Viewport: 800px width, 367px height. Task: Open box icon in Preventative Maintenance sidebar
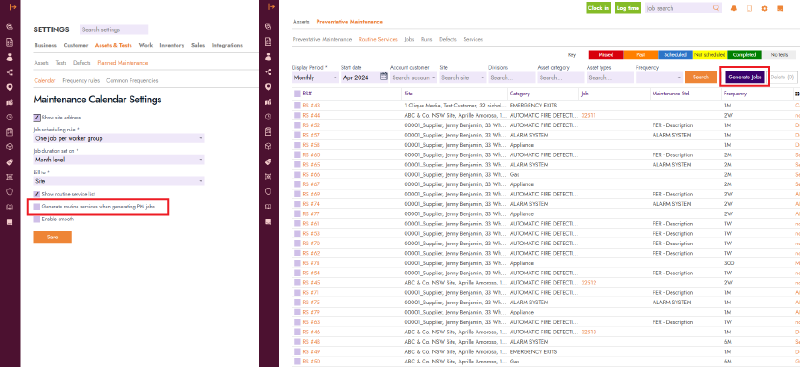pos(268,147)
